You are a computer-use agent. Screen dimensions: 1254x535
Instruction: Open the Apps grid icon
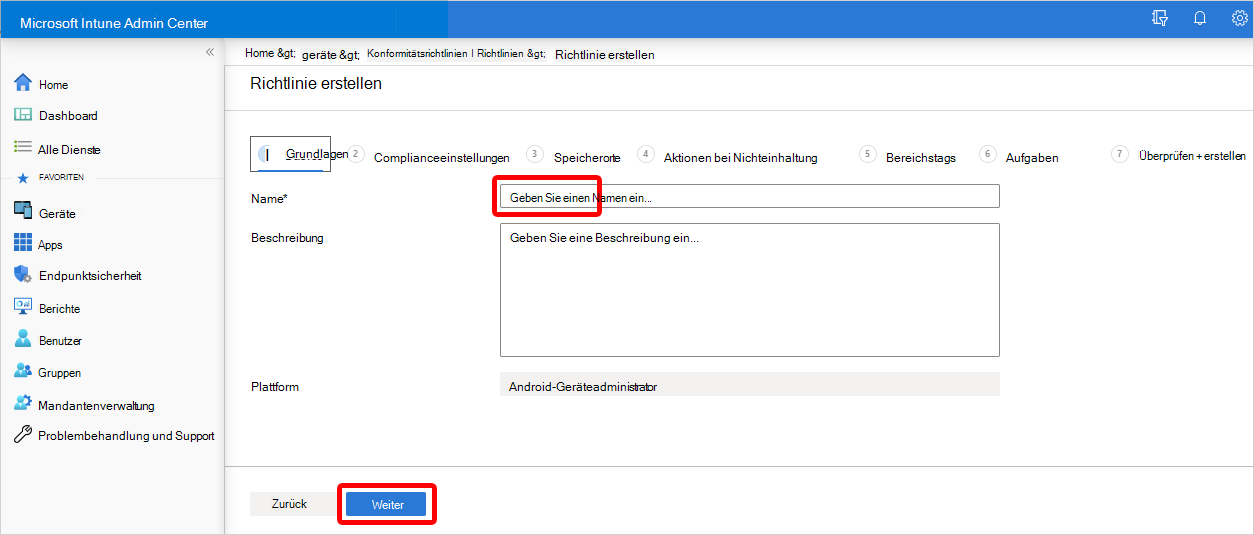(x=23, y=243)
